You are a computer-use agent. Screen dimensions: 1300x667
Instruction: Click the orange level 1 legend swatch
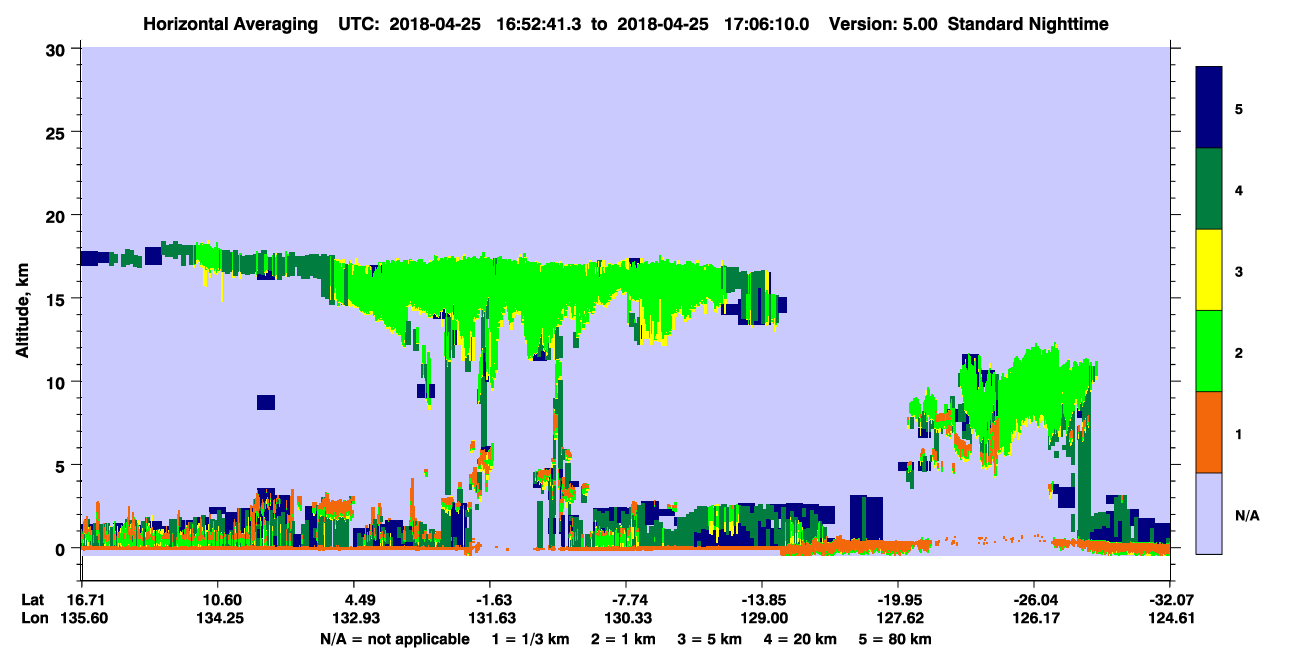click(1209, 432)
